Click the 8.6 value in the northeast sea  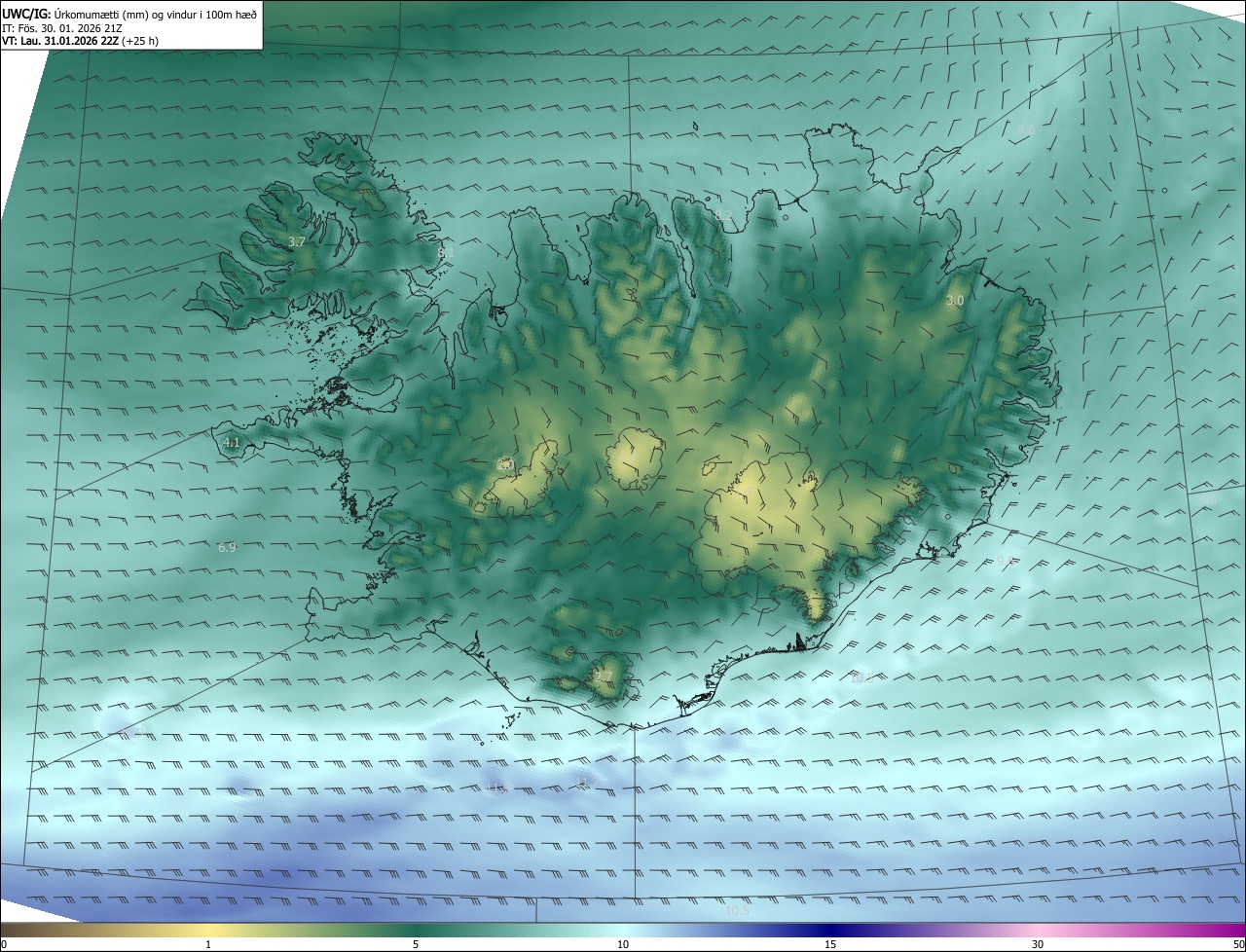coord(1026,129)
